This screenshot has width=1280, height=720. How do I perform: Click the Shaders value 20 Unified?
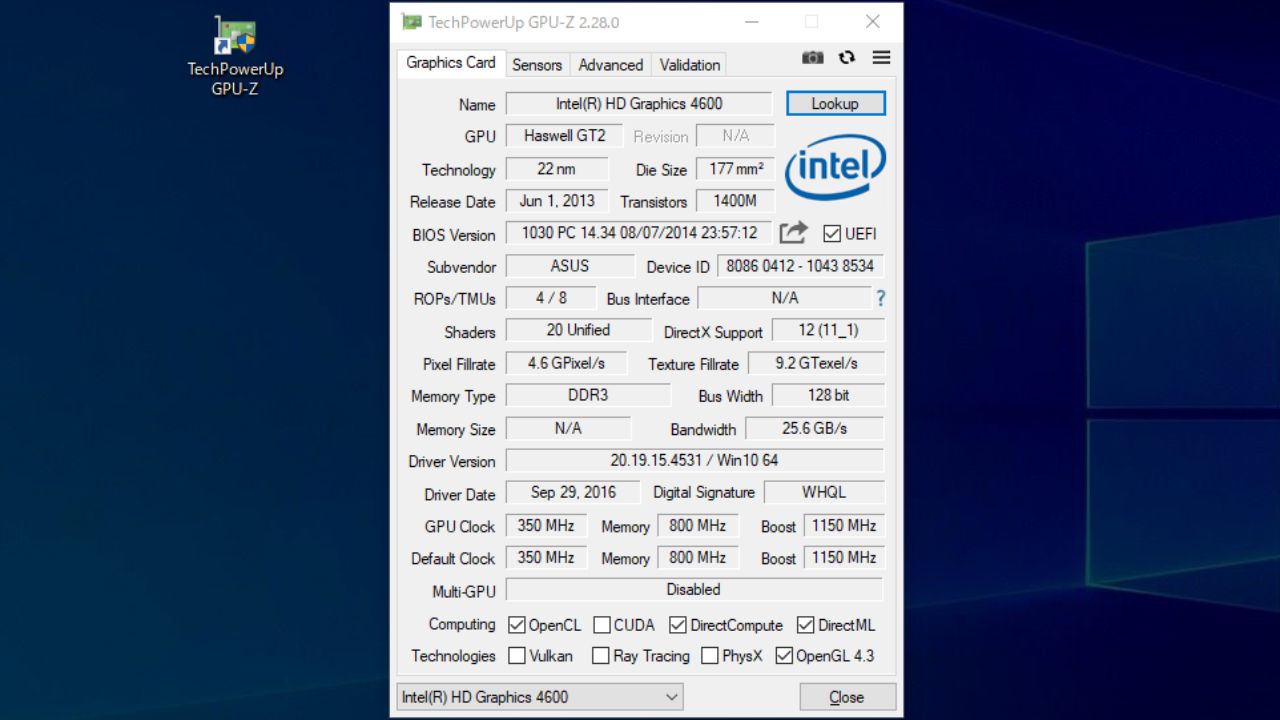pyautogui.click(x=578, y=330)
